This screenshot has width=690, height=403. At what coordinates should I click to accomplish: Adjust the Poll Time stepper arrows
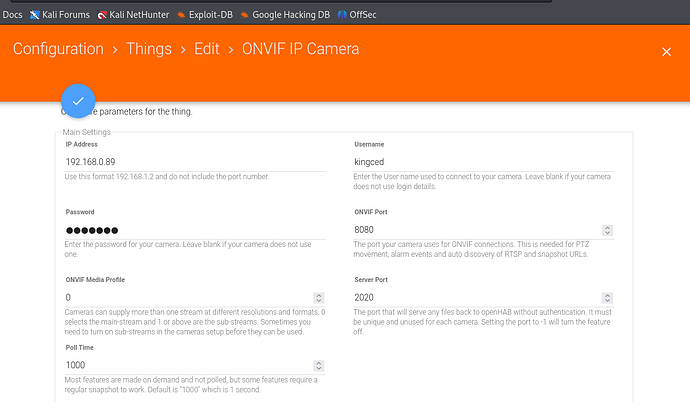319,366
